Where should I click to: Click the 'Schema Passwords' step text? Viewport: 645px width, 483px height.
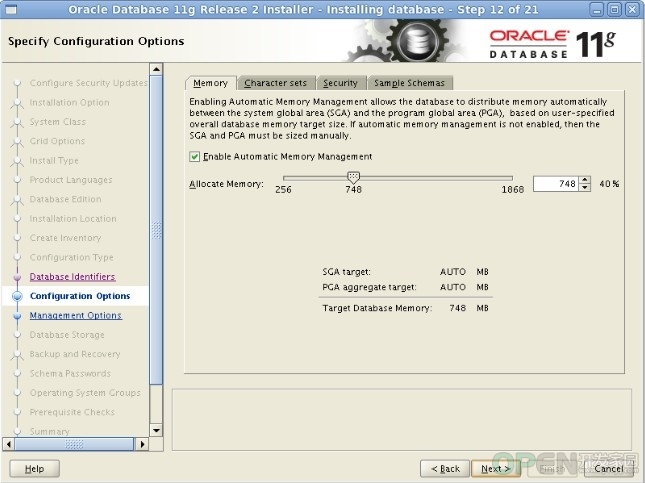70,374
